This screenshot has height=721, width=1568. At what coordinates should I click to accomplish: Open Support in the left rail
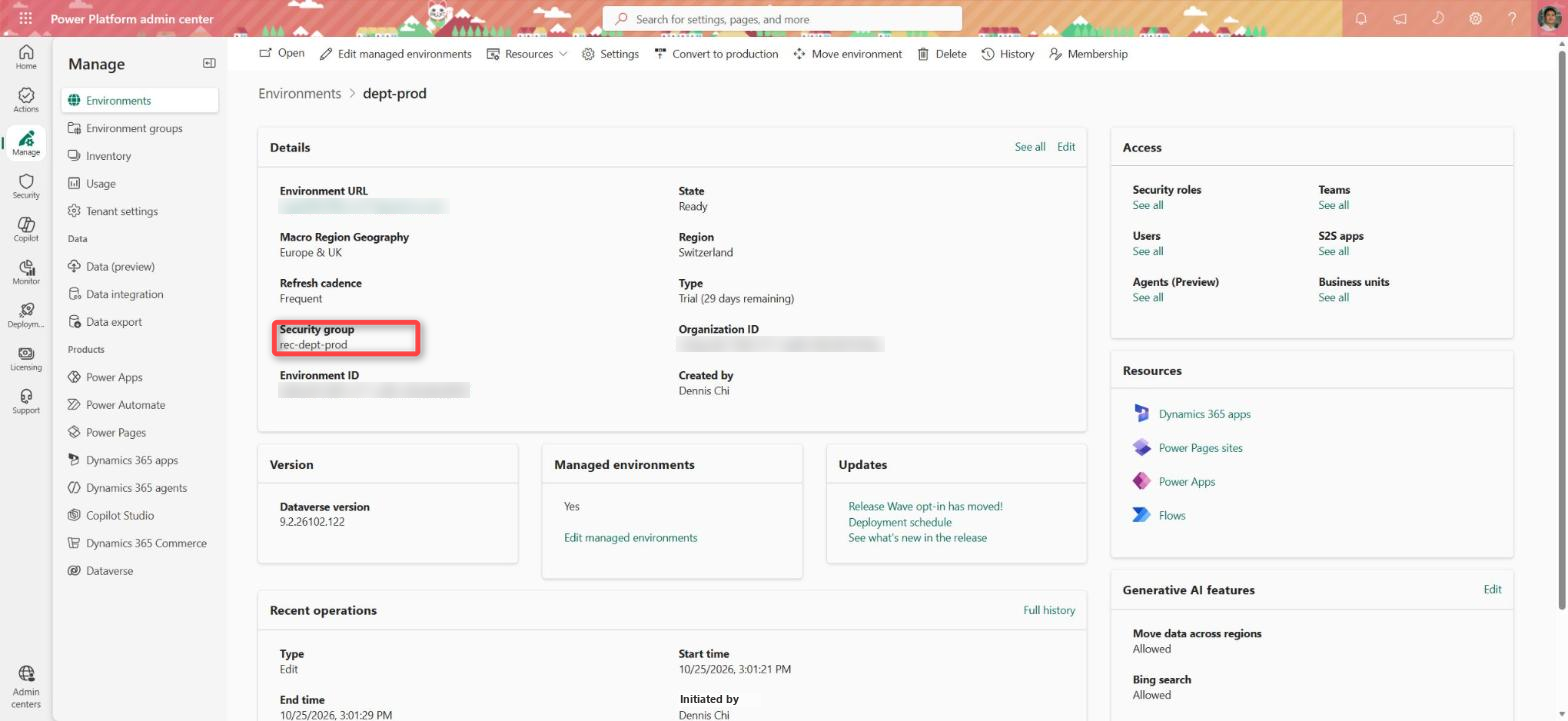tap(26, 401)
